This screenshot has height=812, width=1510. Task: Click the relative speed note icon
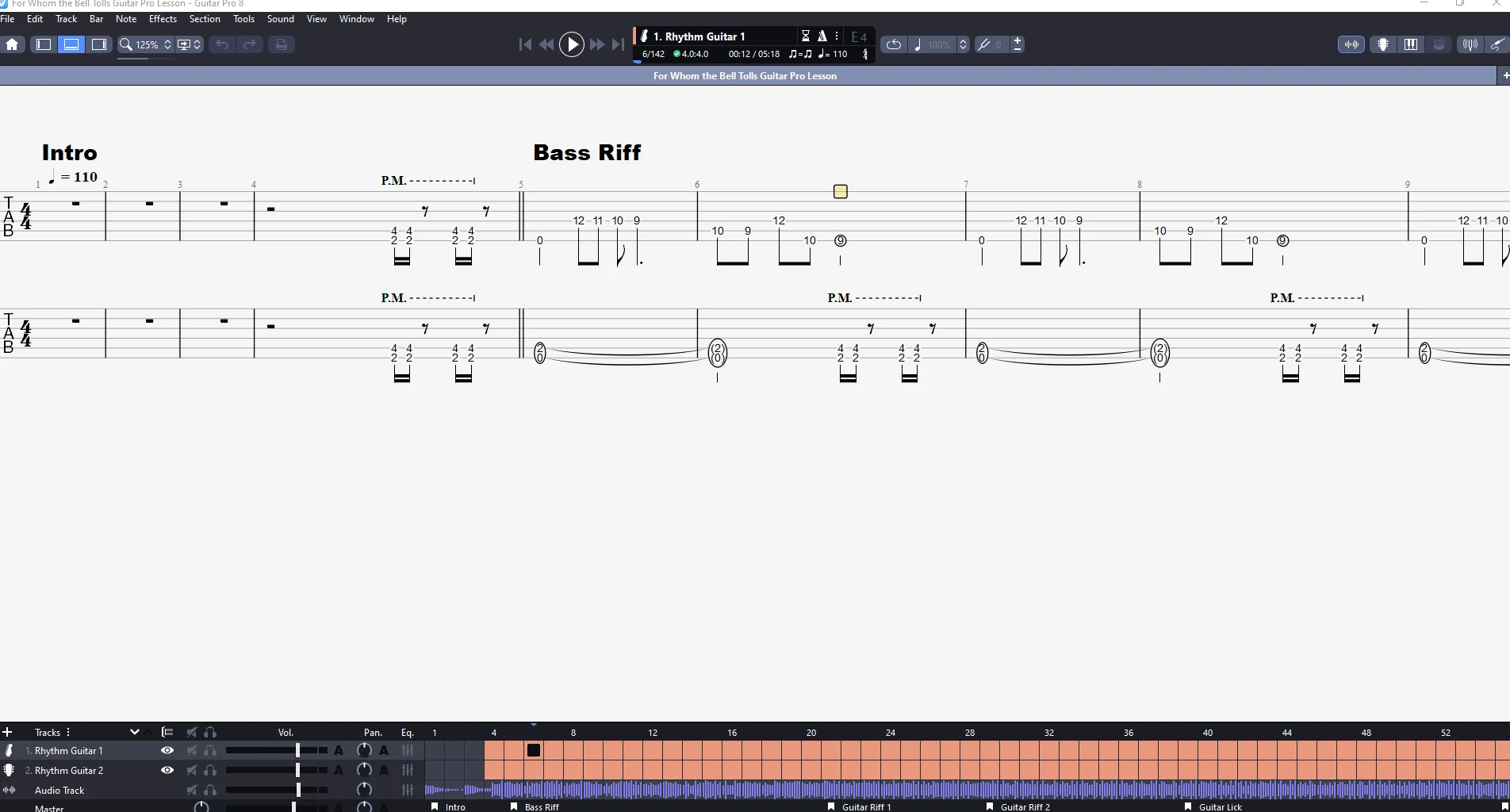918,44
